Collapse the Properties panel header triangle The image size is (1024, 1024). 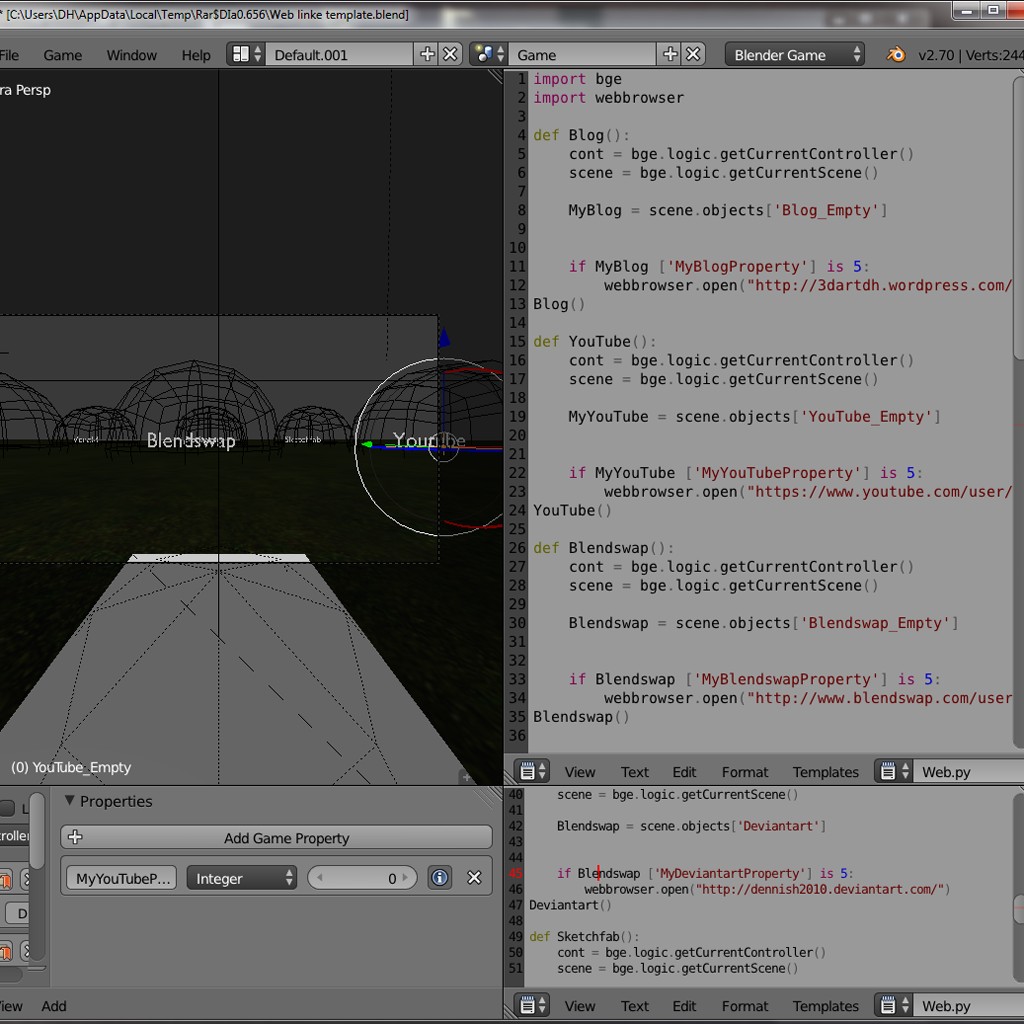click(x=70, y=800)
